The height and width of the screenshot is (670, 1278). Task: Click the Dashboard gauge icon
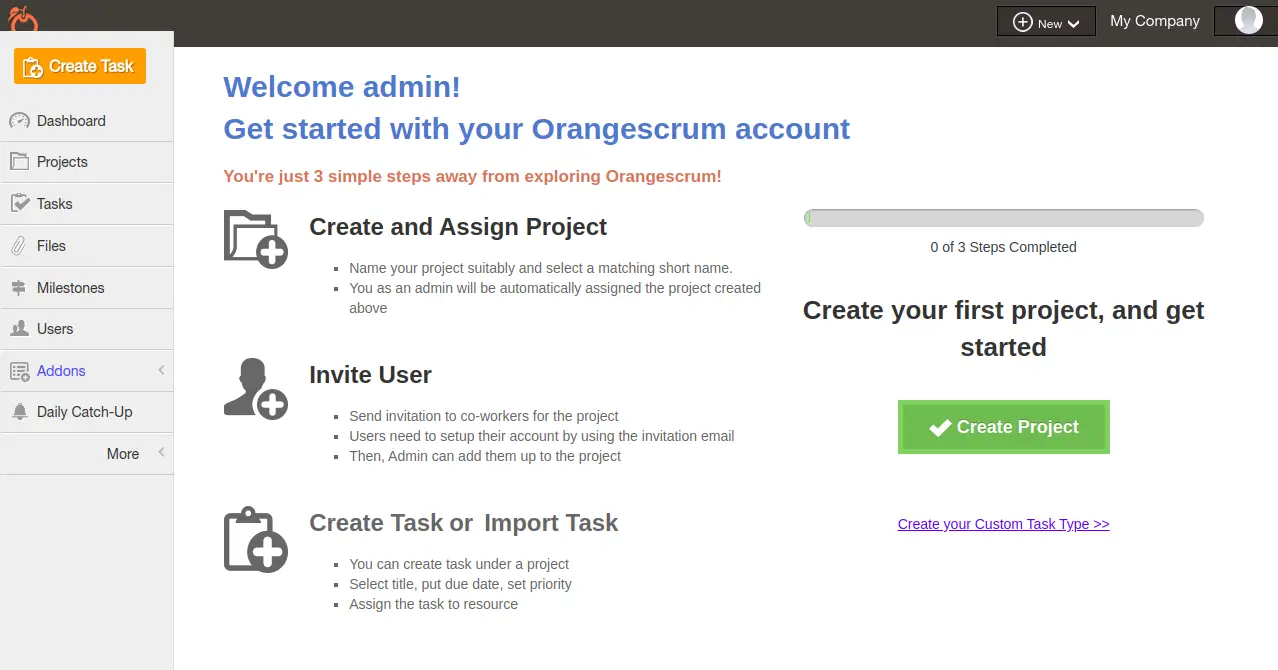pyautogui.click(x=19, y=121)
